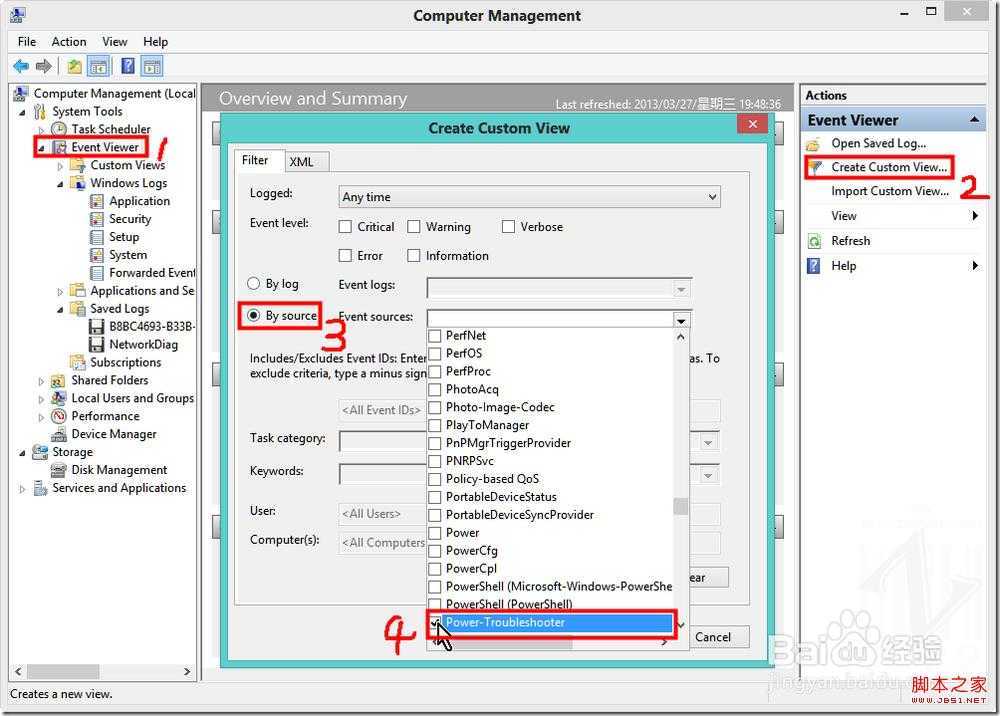The width and height of the screenshot is (1000, 716).
Task: Select the By source radio button
Action: [x=254, y=316]
